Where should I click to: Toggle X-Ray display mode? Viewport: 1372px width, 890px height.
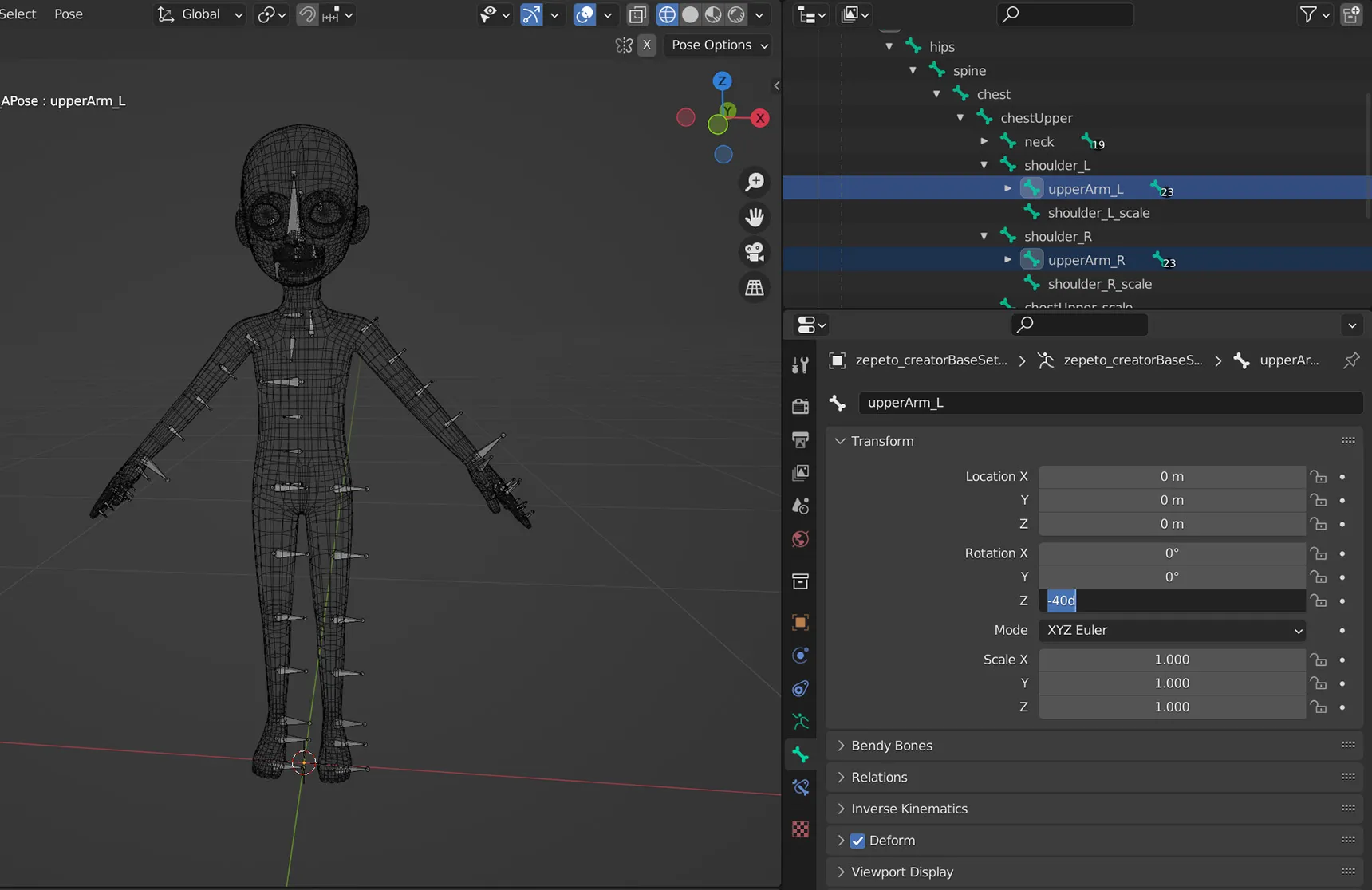637,14
